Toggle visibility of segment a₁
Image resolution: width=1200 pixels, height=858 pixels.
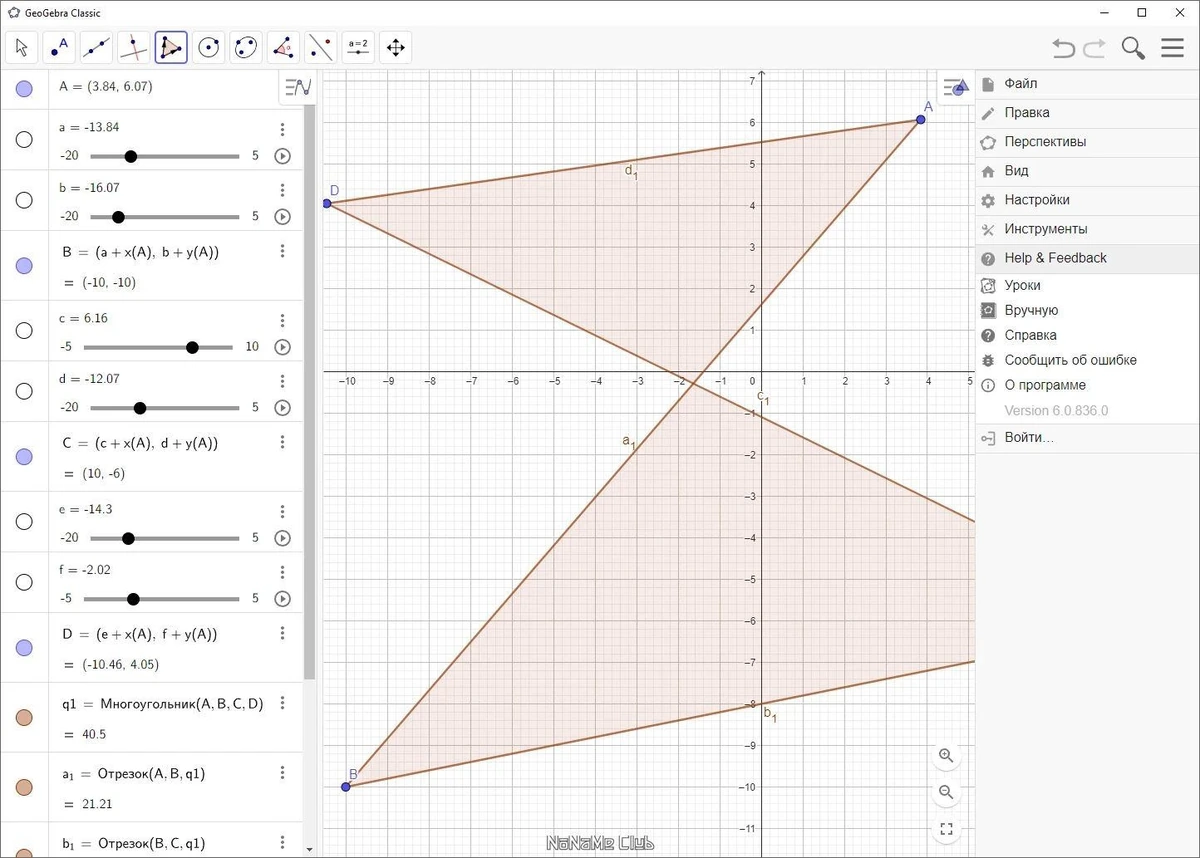pyautogui.click(x=24, y=787)
